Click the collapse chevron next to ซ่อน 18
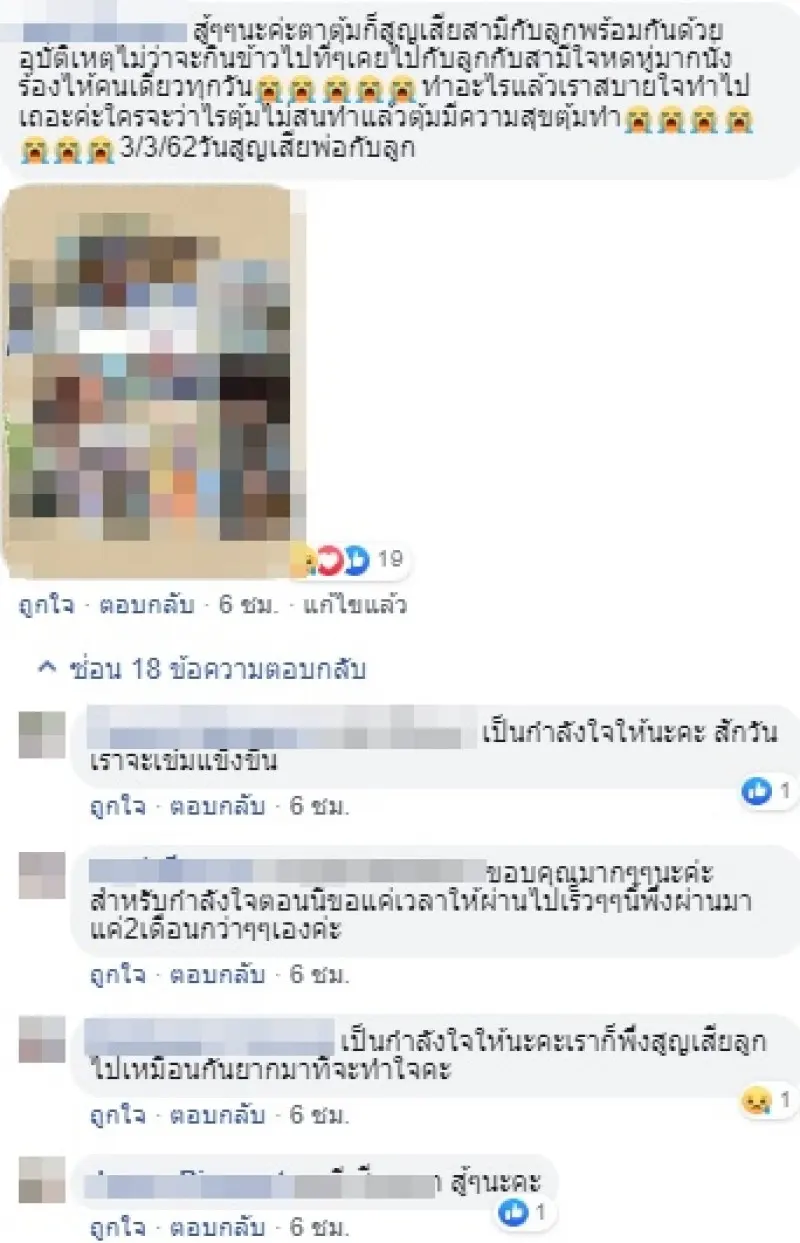 pos(47,668)
